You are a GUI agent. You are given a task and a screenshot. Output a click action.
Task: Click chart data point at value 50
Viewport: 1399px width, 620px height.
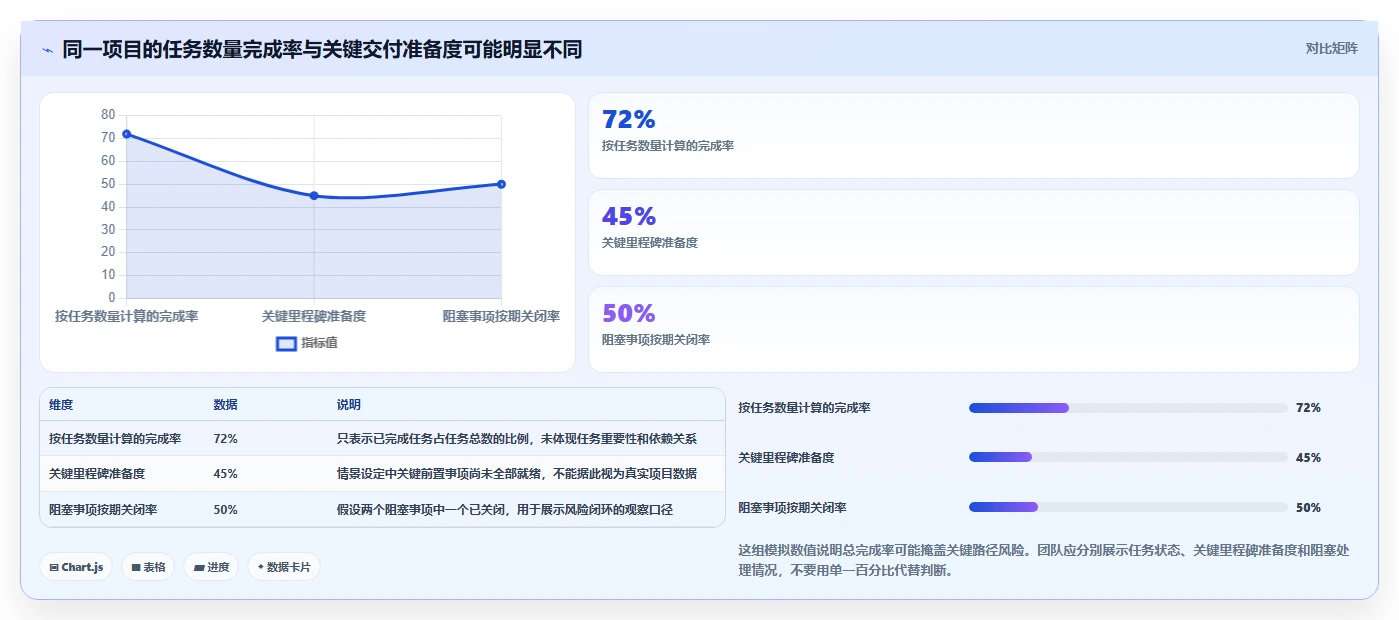pyautogui.click(x=501, y=184)
